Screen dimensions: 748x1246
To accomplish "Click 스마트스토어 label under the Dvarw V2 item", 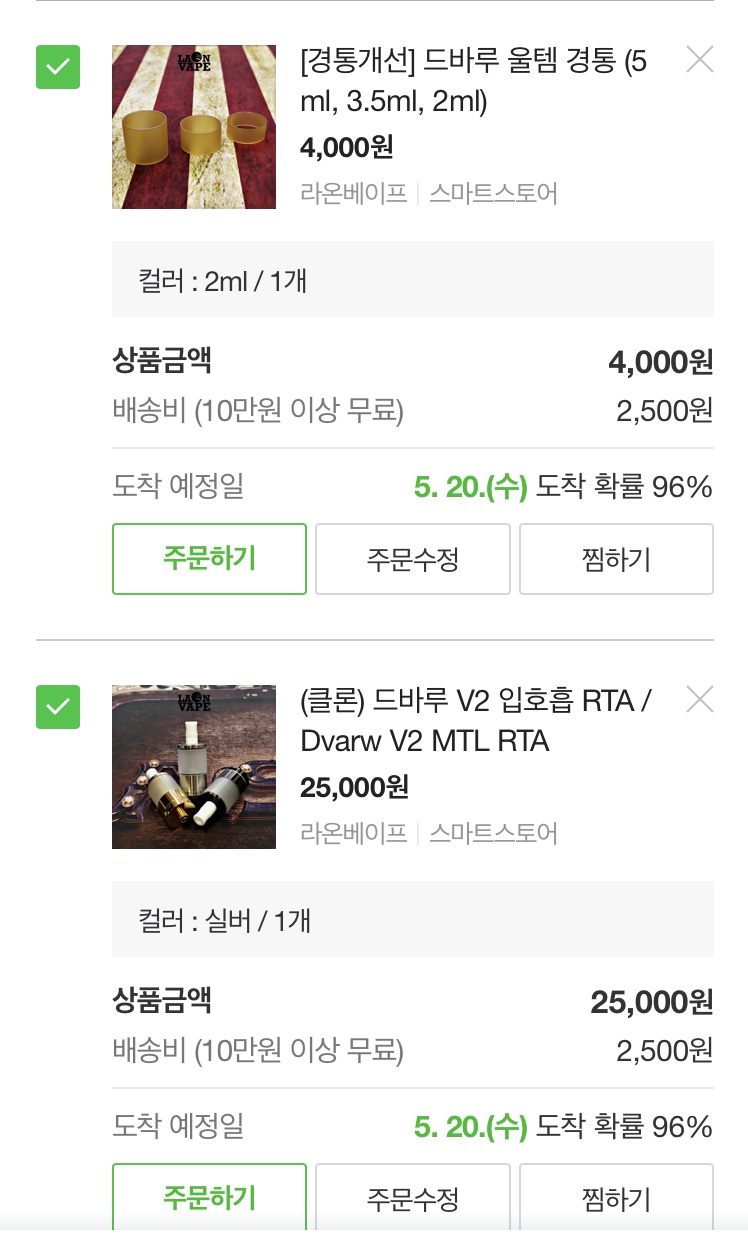I will tap(493, 833).
